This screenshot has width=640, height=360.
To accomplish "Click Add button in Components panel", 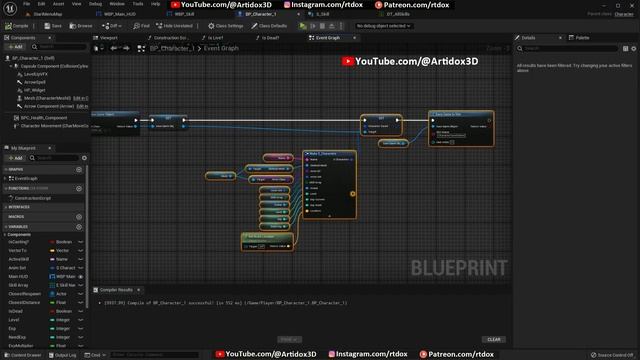I will 16,47.
